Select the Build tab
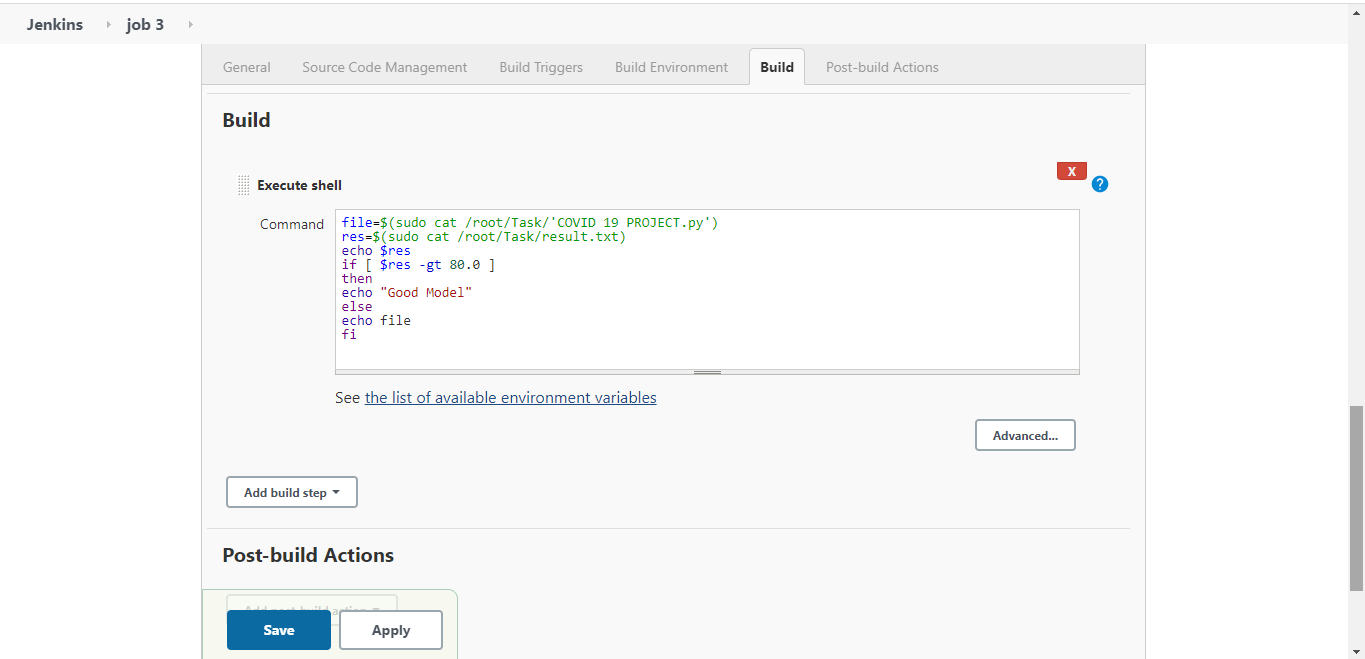The height and width of the screenshot is (659, 1365). 776,66
